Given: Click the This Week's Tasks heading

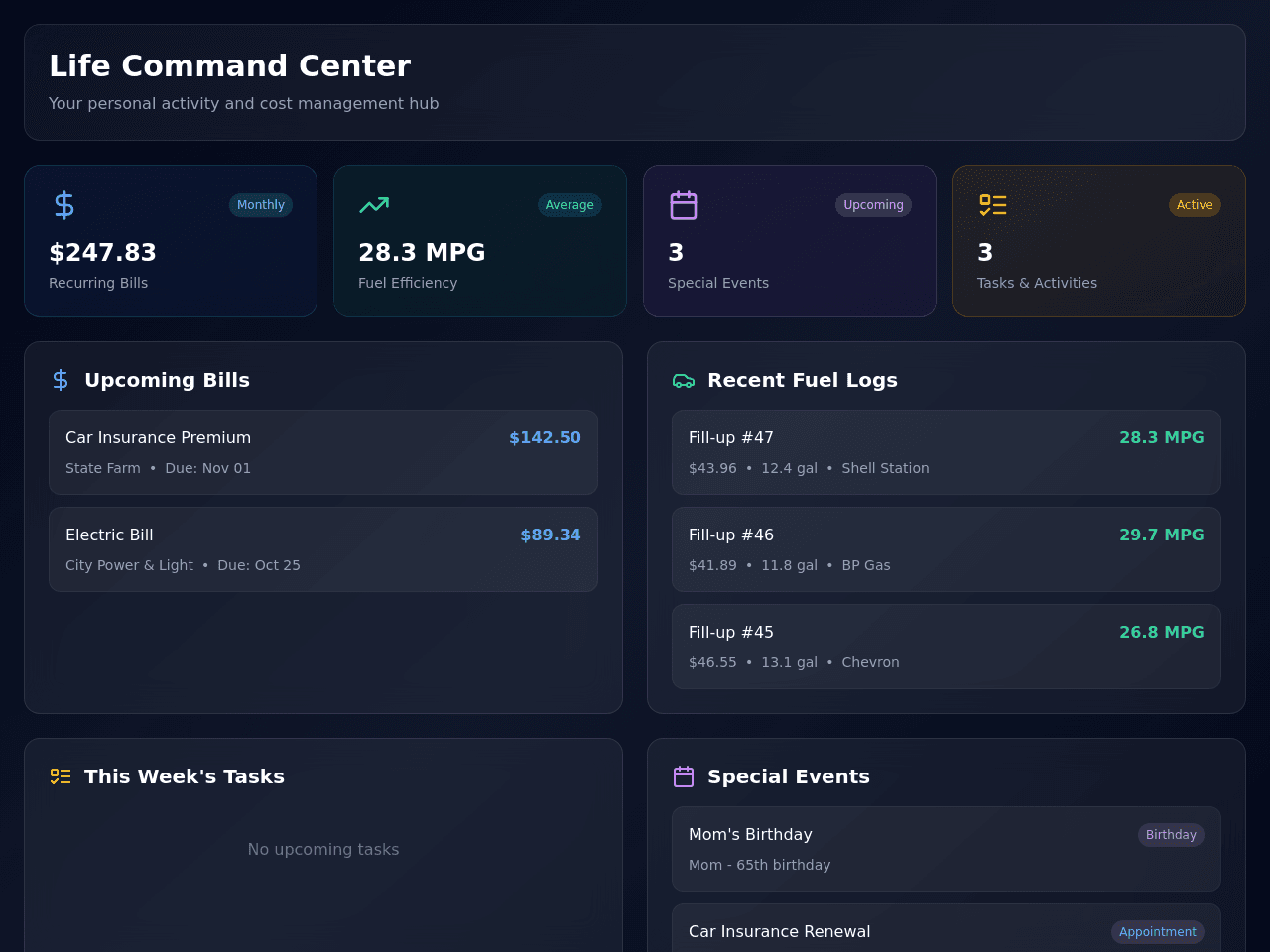Looking at the screenshot, I should click(x=185, y=776).
